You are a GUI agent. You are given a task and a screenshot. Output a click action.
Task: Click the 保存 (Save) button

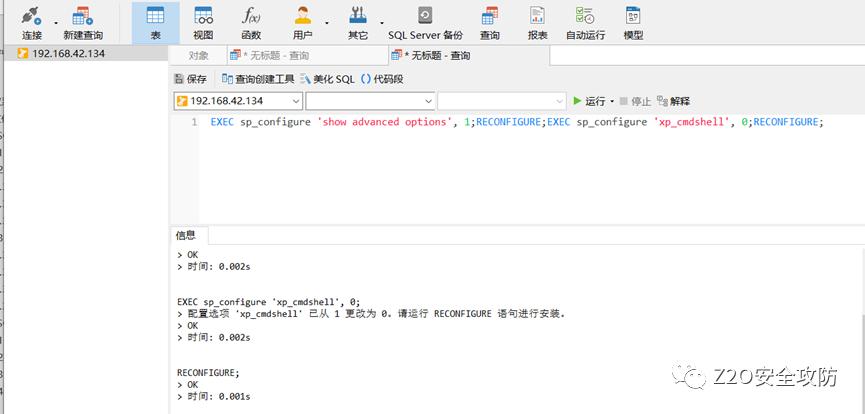(191, 79)
